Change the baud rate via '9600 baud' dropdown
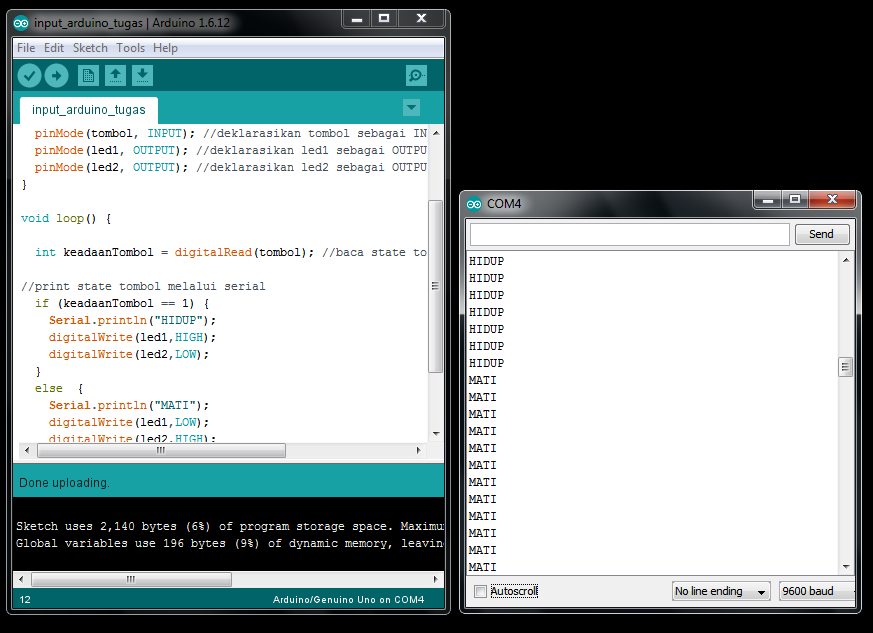The image size is (873, 633). 816,590
